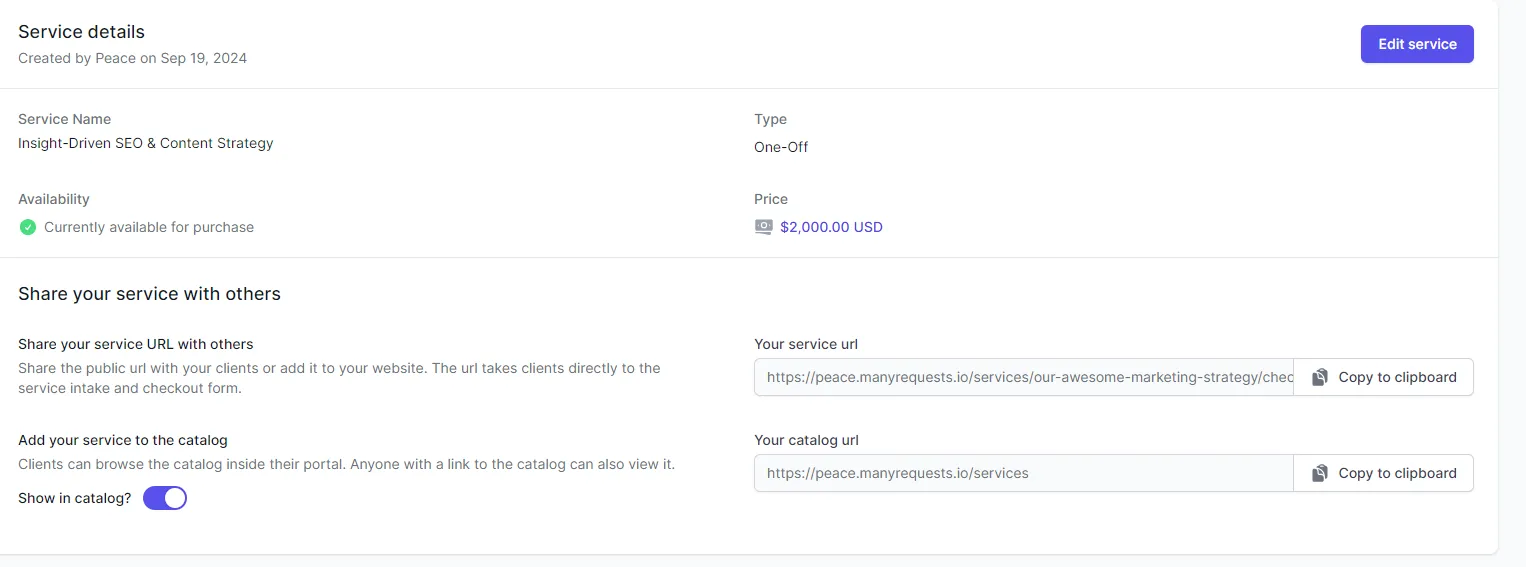Click the Edit service button

pyautogui.click(x=1417, y=44)
